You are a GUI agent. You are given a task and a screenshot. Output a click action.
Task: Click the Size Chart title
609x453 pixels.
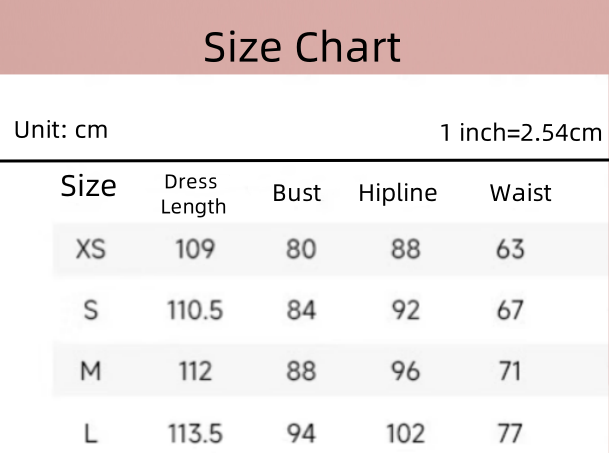tap(302, 47)
